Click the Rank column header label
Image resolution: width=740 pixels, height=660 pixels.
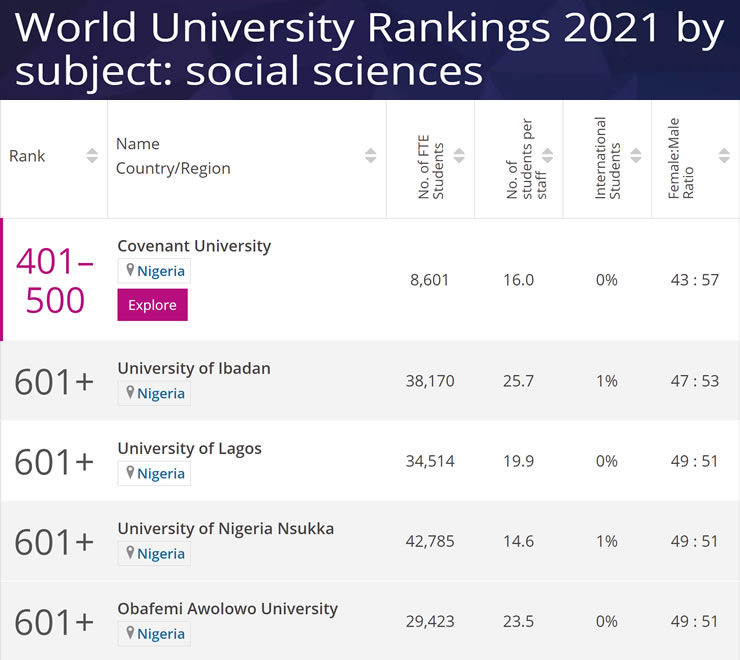pyautogui.click(x=27, y=156)
